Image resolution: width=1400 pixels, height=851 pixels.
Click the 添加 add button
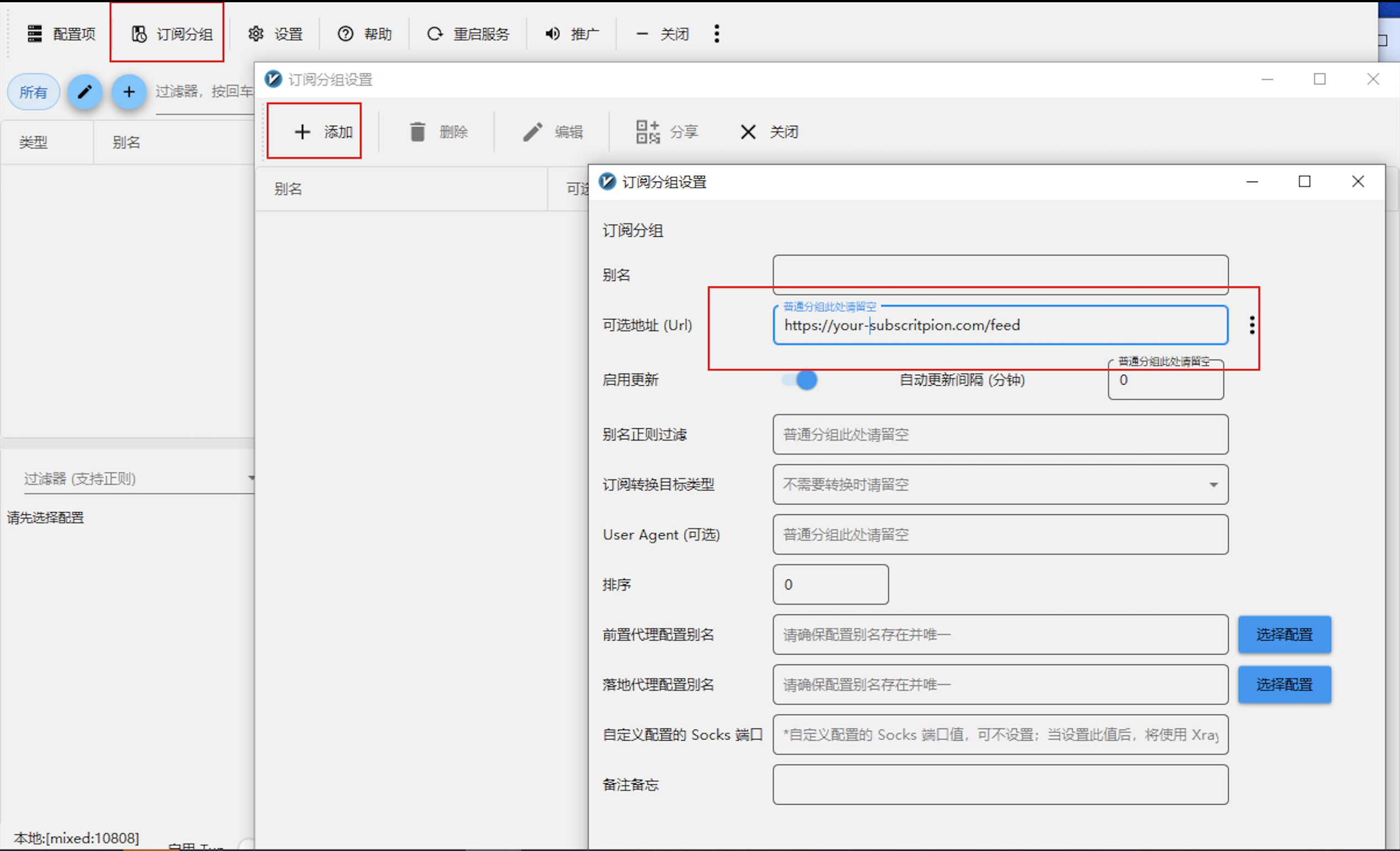point(314,130)
